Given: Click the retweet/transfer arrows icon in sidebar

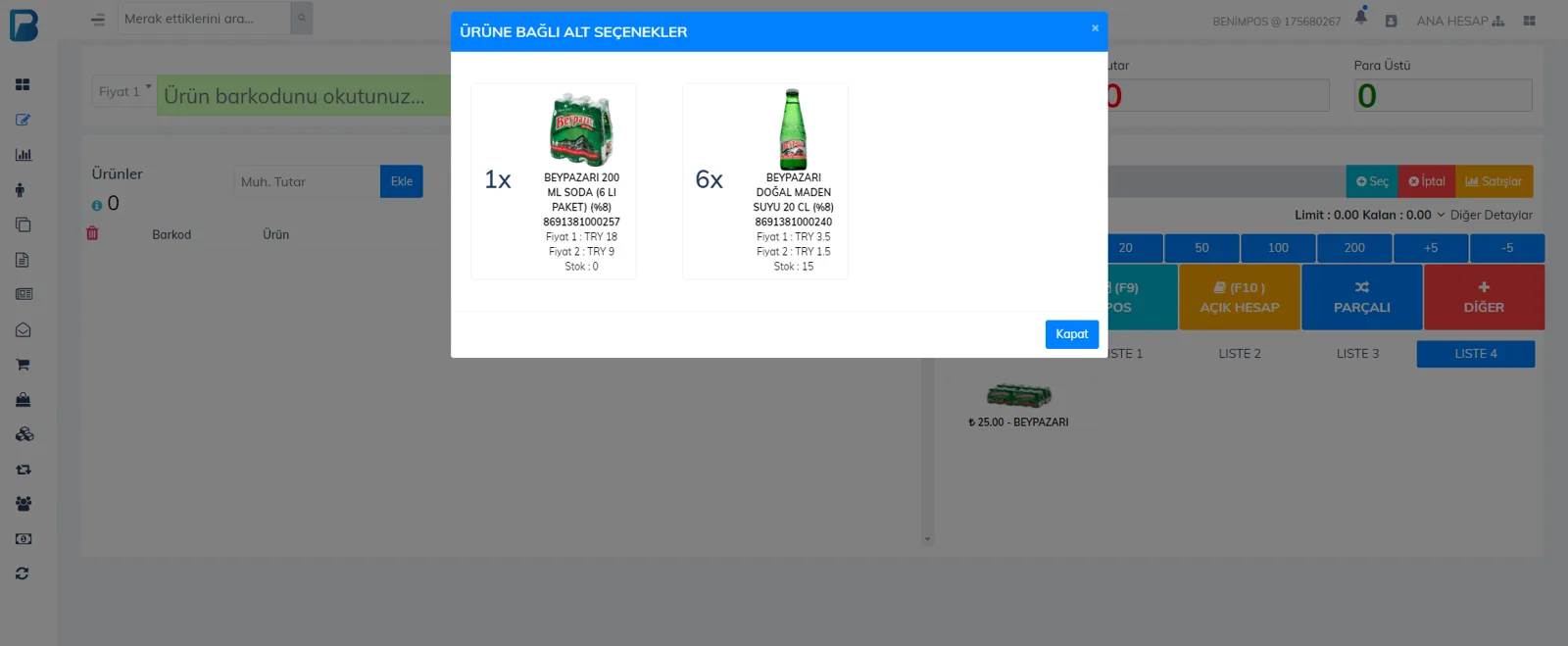Looking at the screenshot, I should (x=24, y=470).
